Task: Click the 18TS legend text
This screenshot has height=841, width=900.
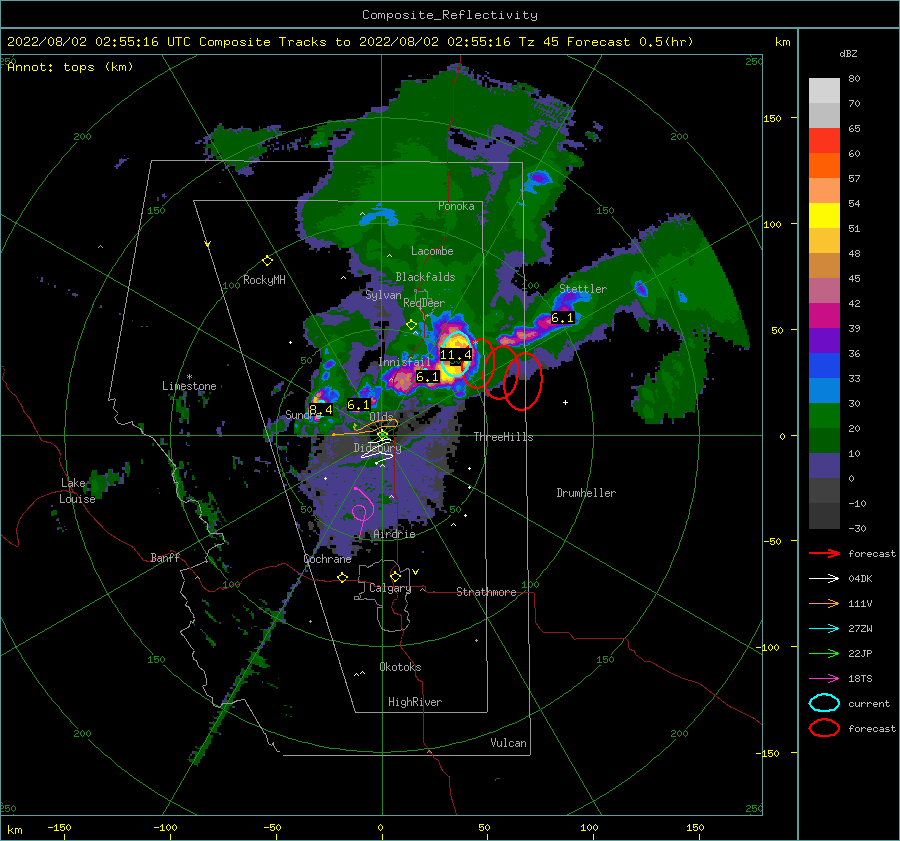Action: [x=860, y=679]
